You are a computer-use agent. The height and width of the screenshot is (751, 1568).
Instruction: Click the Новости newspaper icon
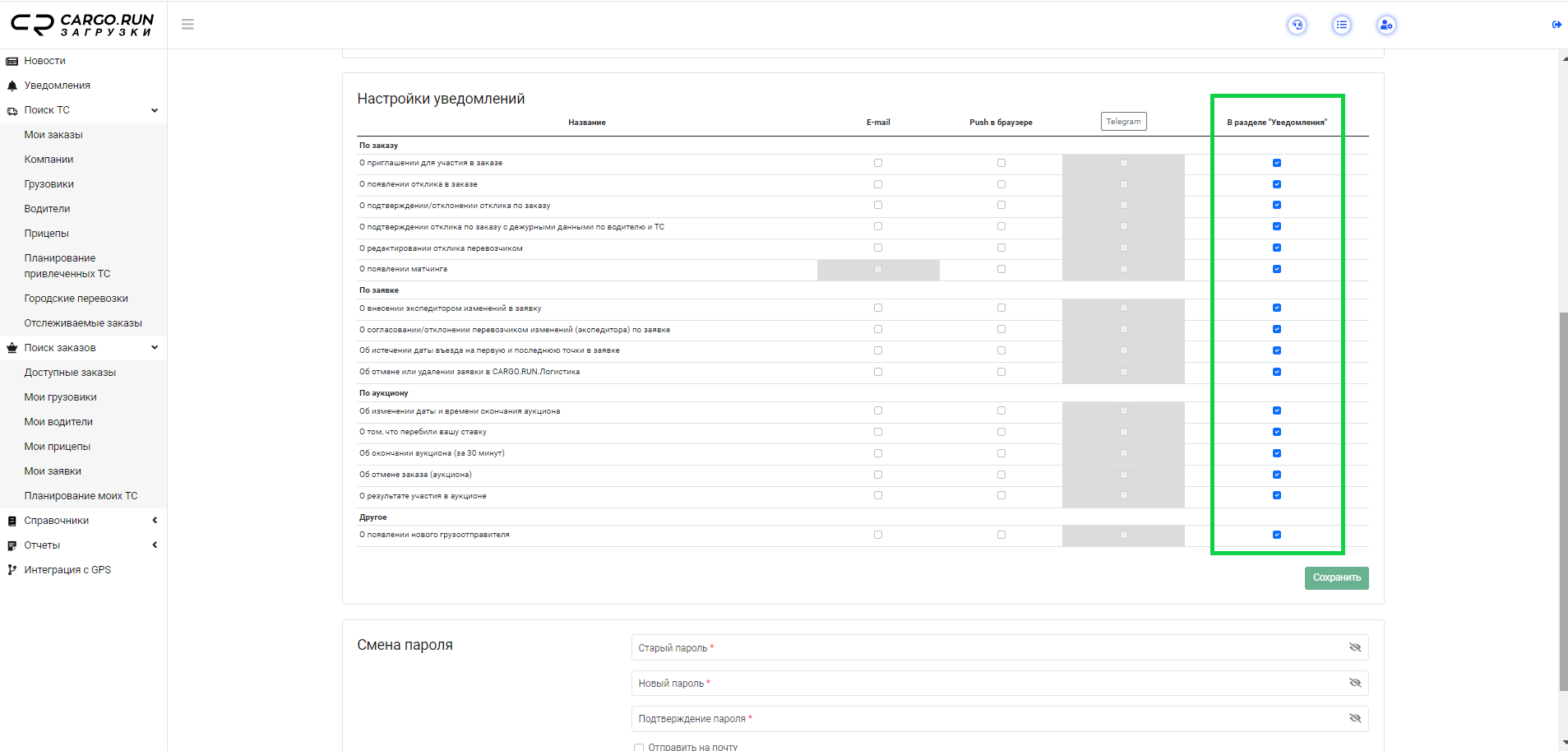pos(12,61)
